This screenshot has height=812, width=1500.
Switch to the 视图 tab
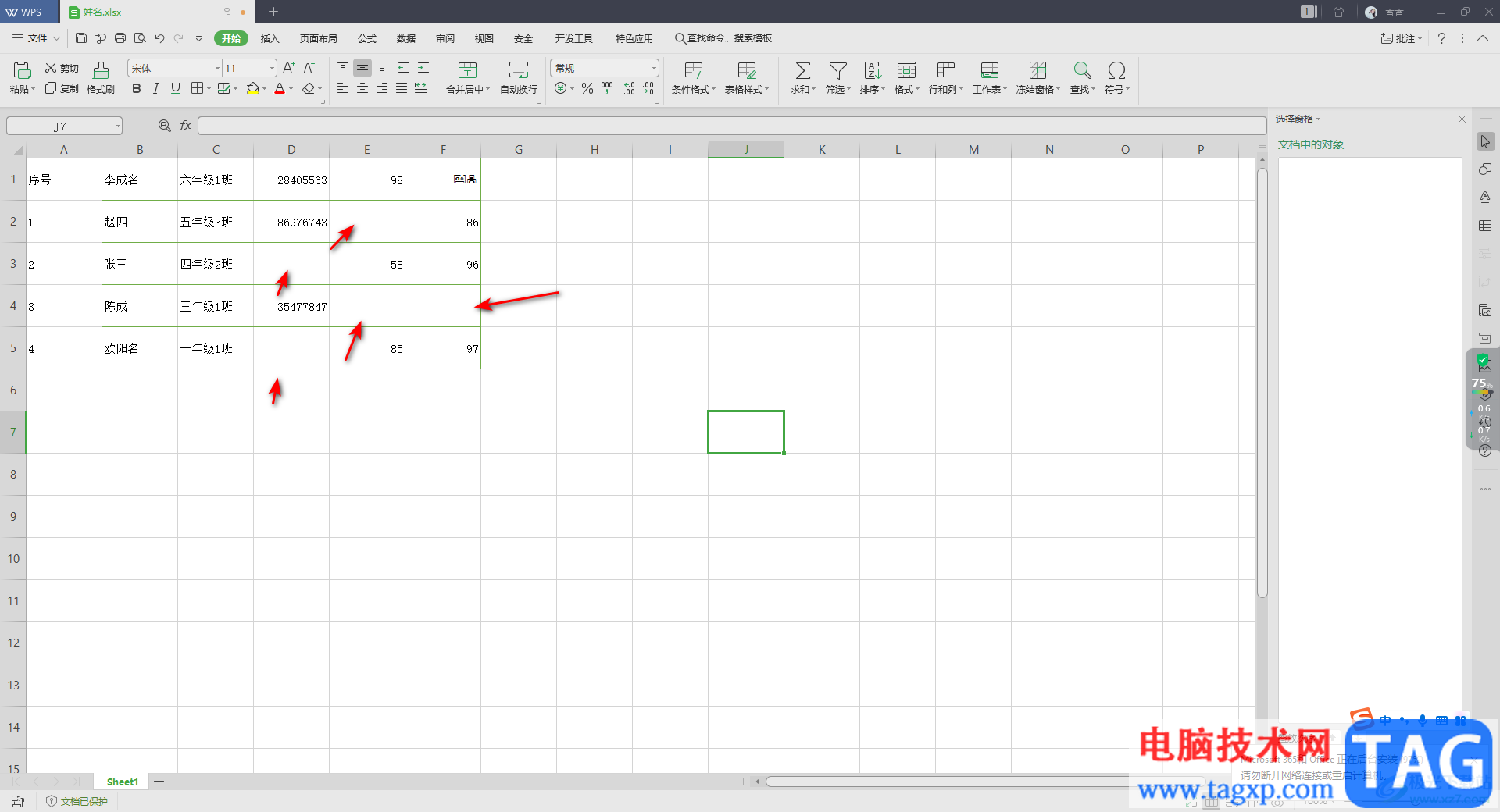(484, 38)
